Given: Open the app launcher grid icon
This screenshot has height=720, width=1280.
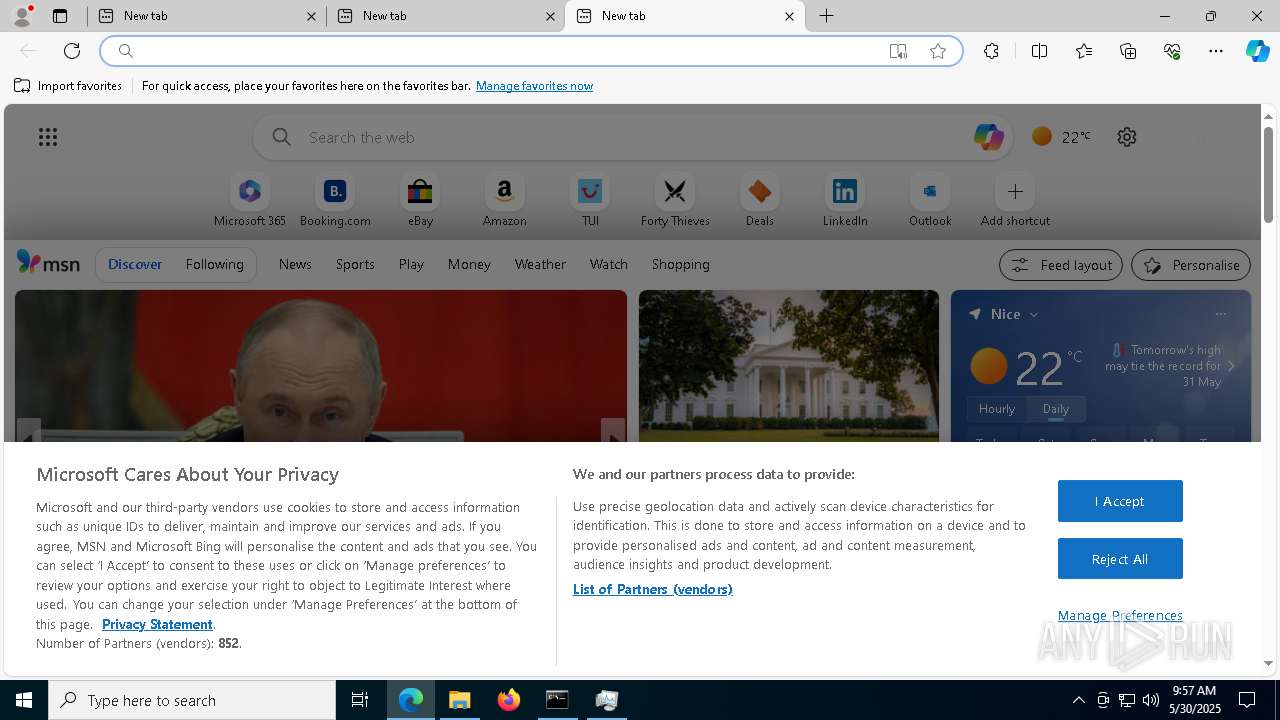Looking at the screenshot, I should coord(48,137).
